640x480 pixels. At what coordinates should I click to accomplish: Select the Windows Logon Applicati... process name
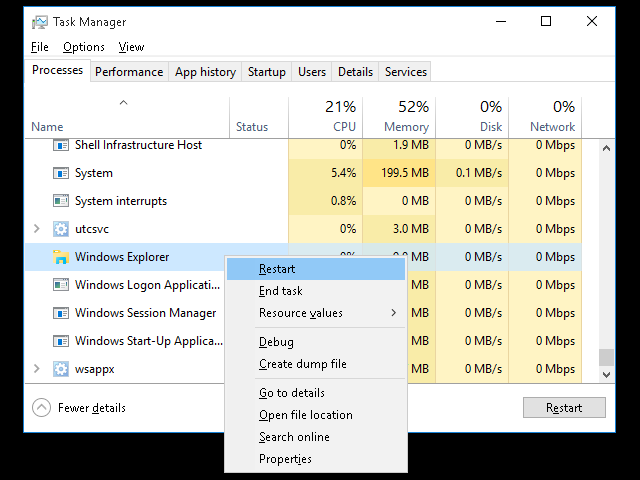[x=147, y=284]
